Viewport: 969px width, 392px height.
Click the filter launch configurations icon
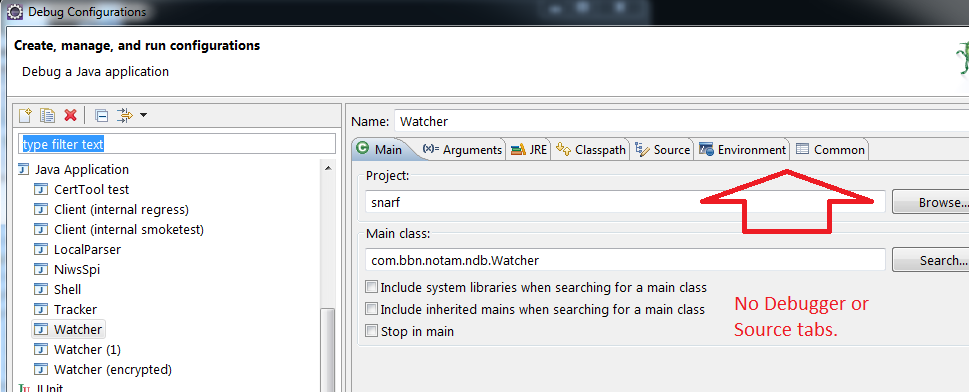pyautogui.click(x=125, y=115)
